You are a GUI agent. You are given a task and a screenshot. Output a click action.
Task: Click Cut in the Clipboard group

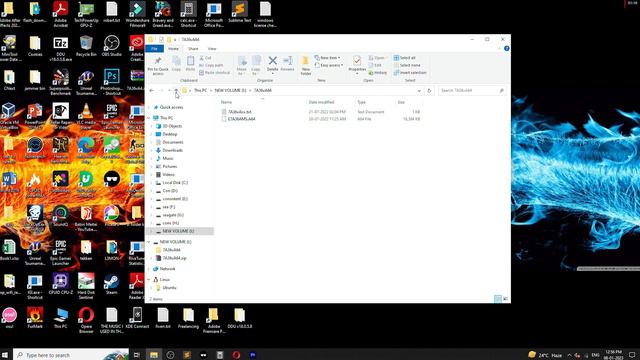pos(205,58)
